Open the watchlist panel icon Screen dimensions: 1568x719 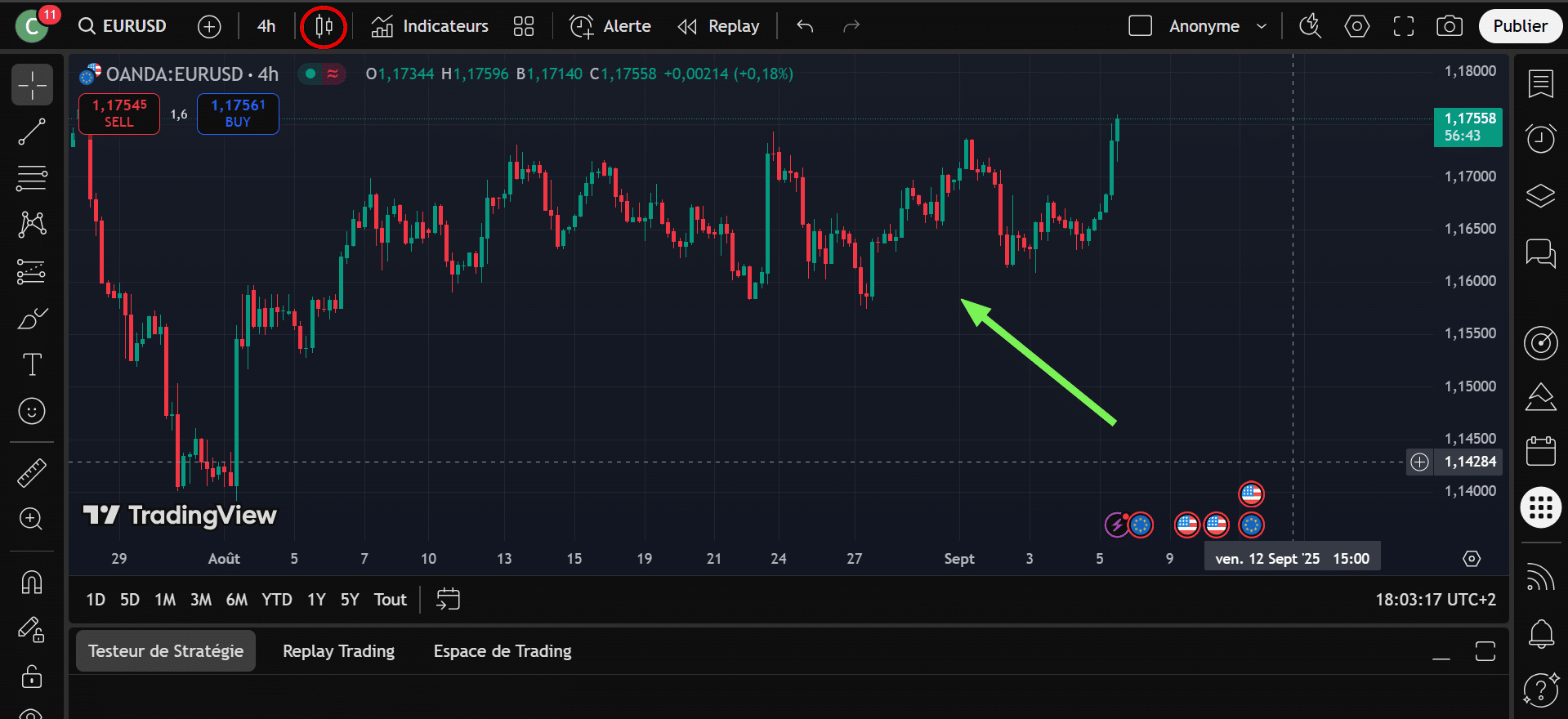click(1540, 83)
